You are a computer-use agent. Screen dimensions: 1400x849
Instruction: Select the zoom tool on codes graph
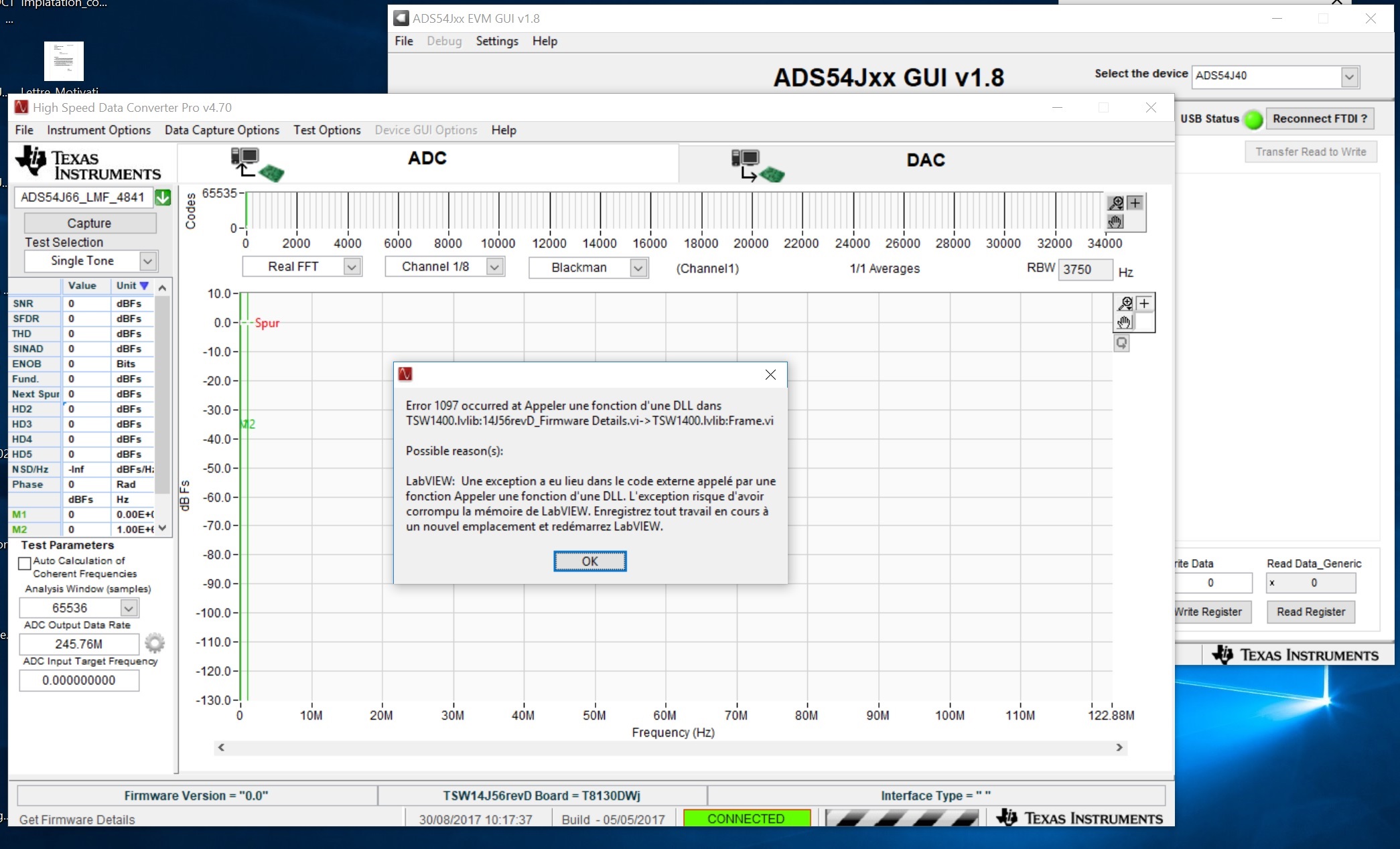(1116, 203)
